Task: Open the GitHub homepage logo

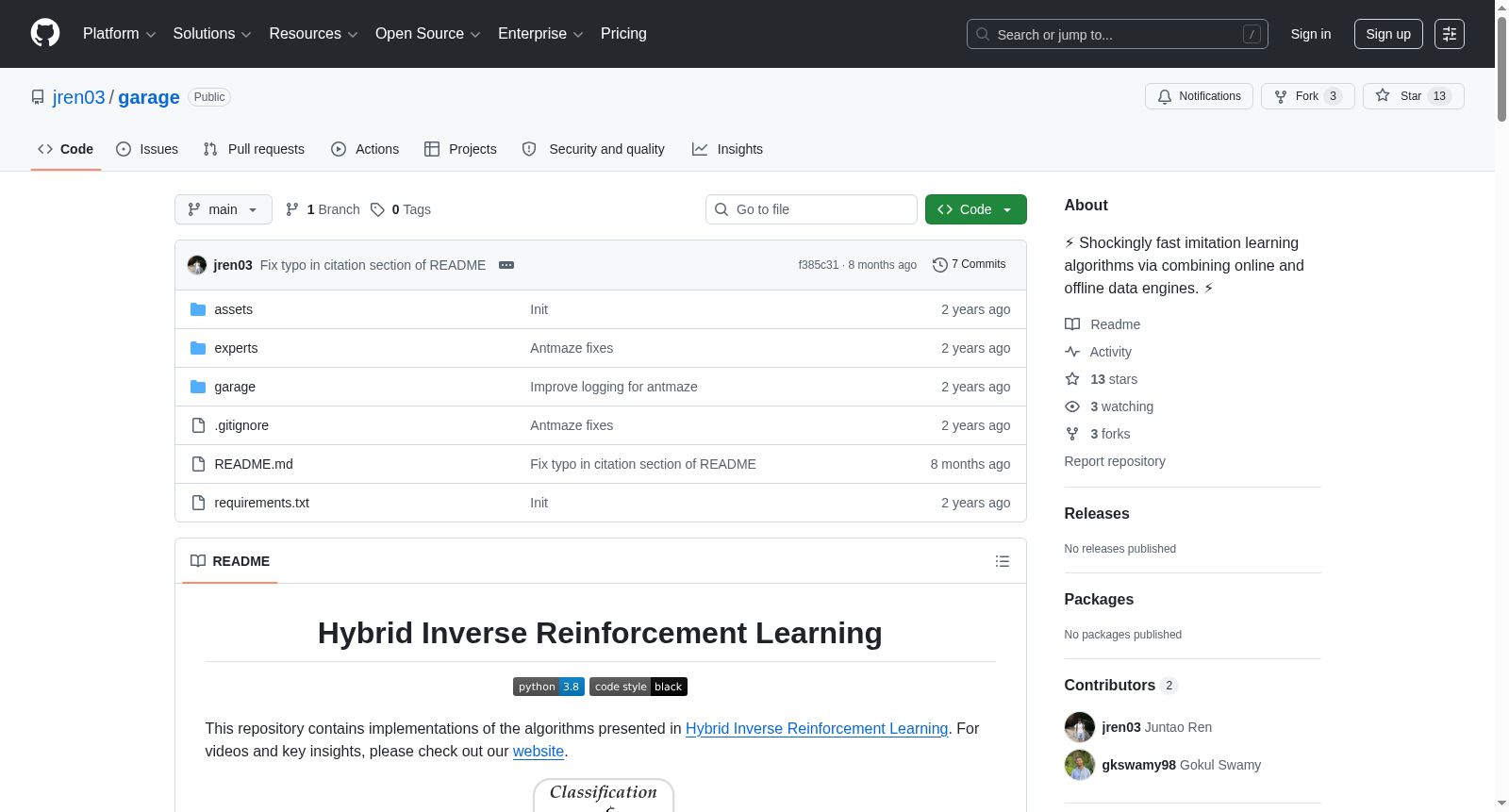Action: click(x=45, y=34)
